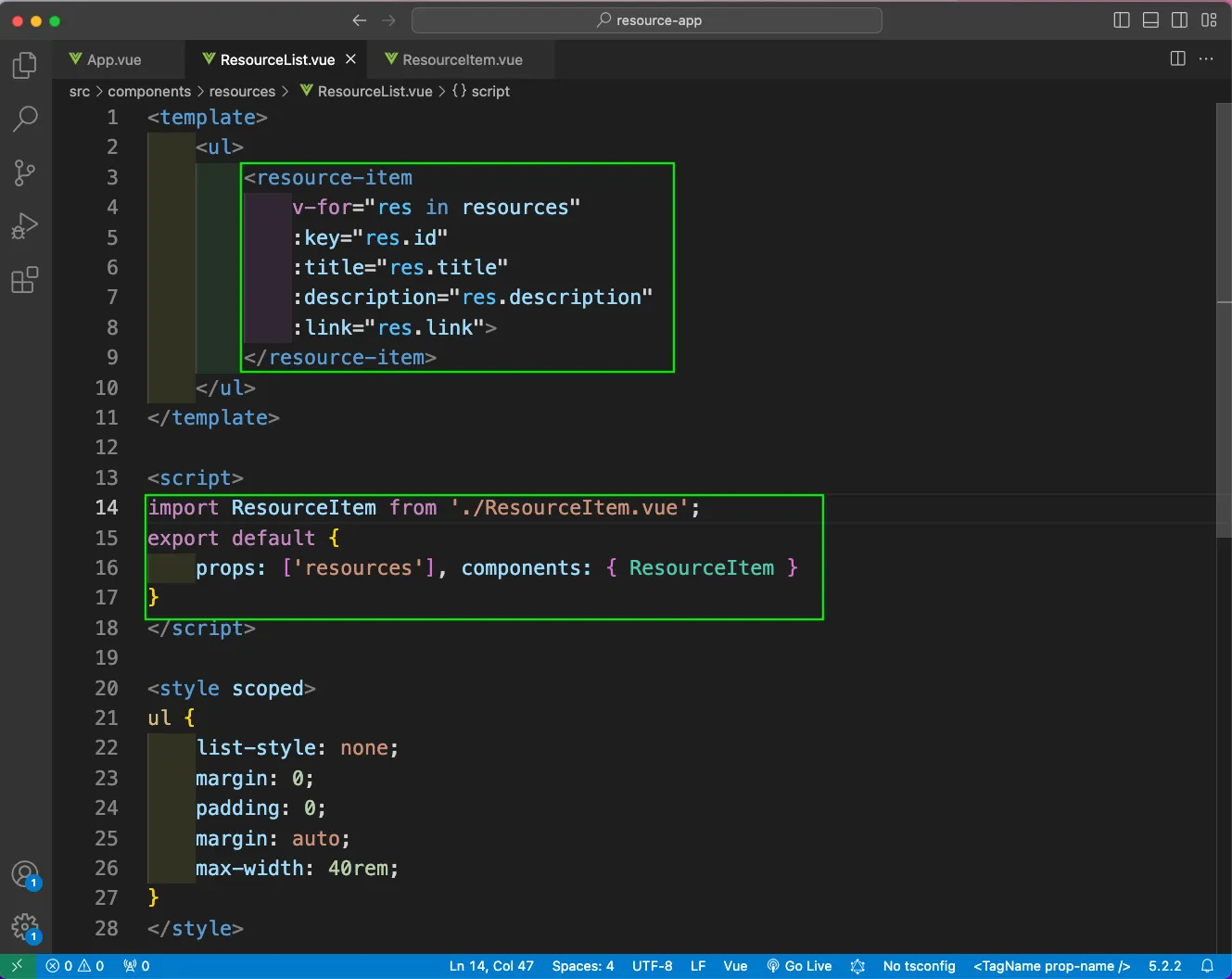Viewport: 1232px width, 979px height.
Task: Click the v-for="res in resources" line
Action: [x=436, y=207]
